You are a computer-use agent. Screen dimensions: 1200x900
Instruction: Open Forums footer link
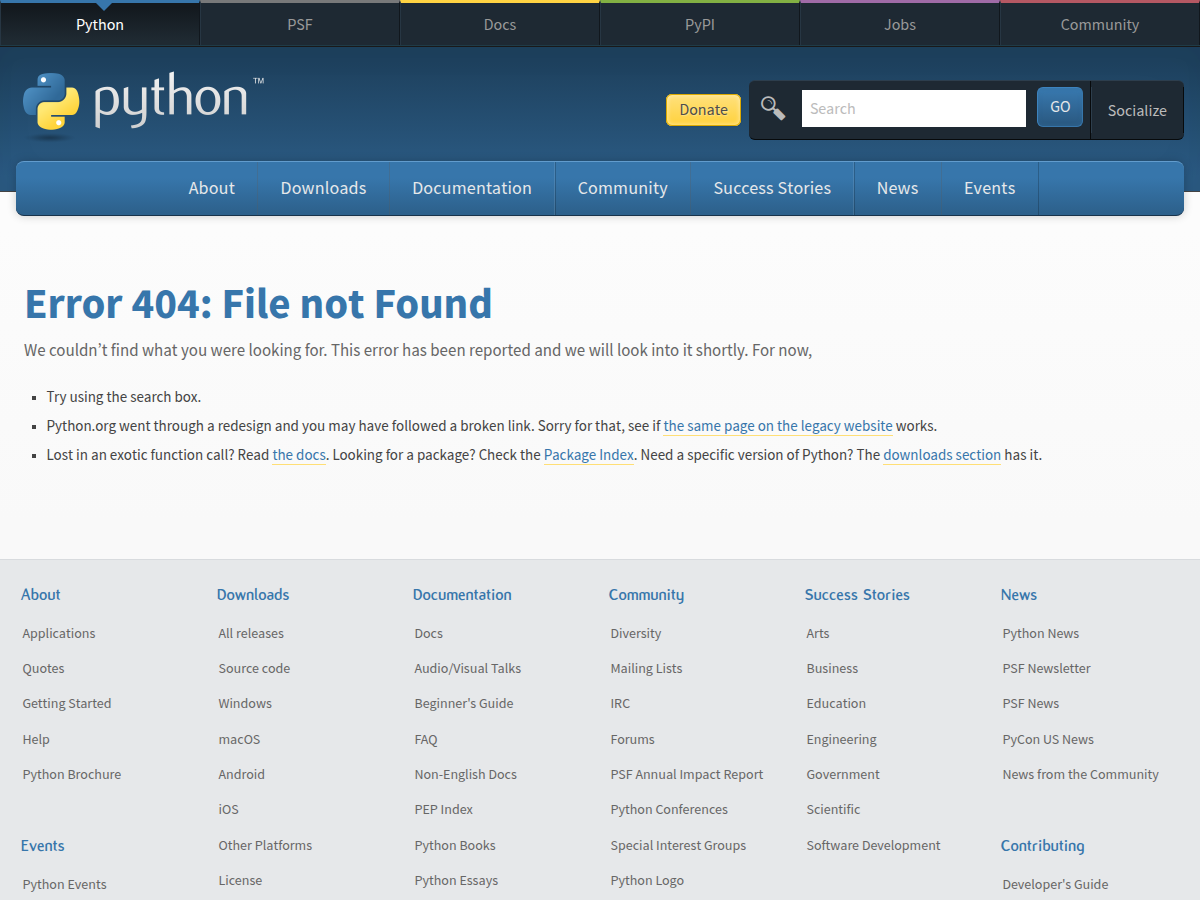pyautogui.click(x=633, y=739)
